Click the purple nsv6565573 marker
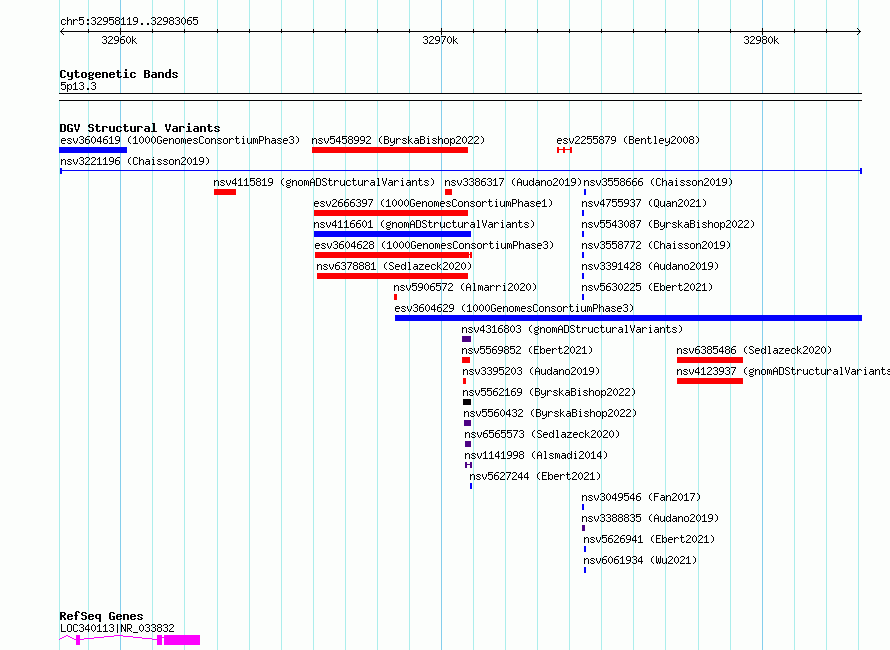The width and height of the screenshot is (890, 650). (x=468, y=444)
